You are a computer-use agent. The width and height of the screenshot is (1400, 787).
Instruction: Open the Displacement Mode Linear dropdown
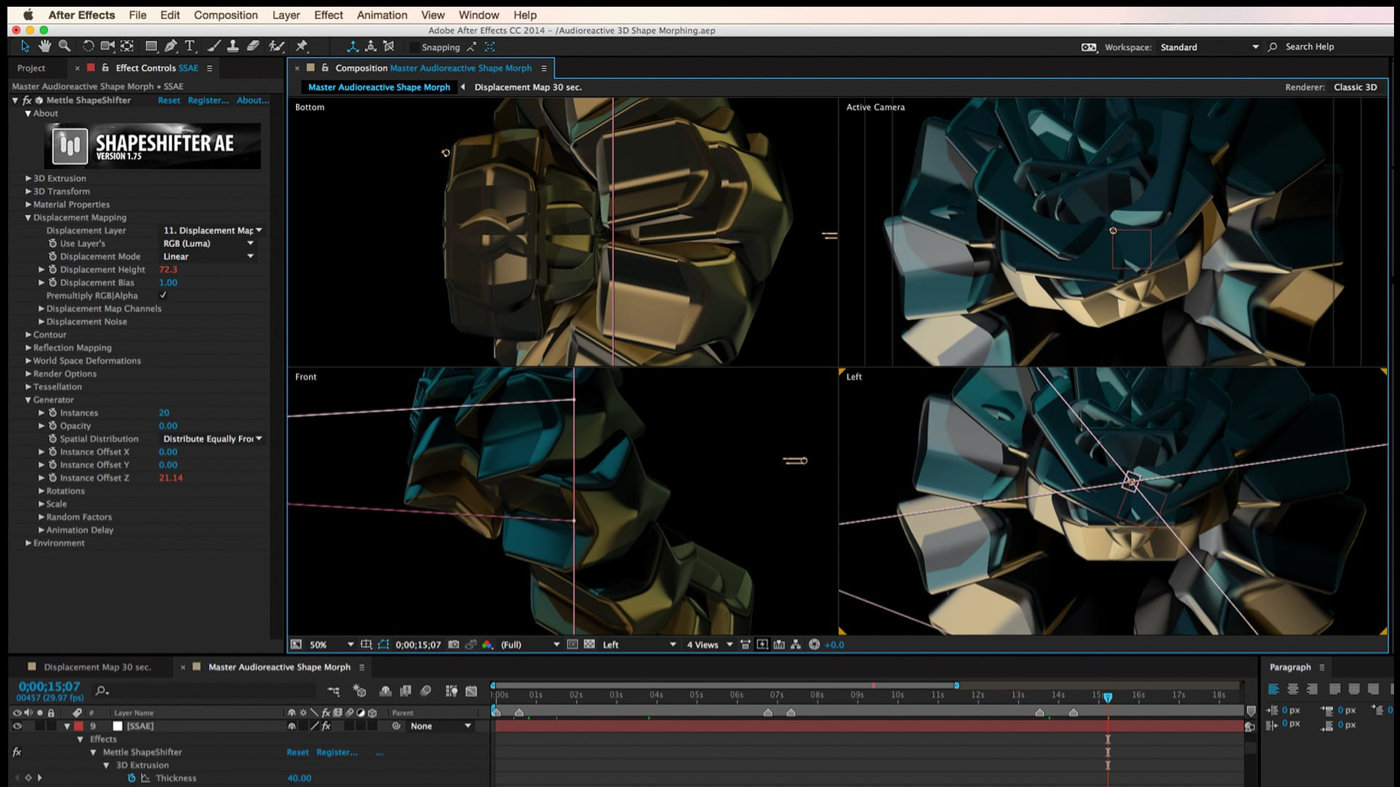pyautogui.click(x=208, y=257)
